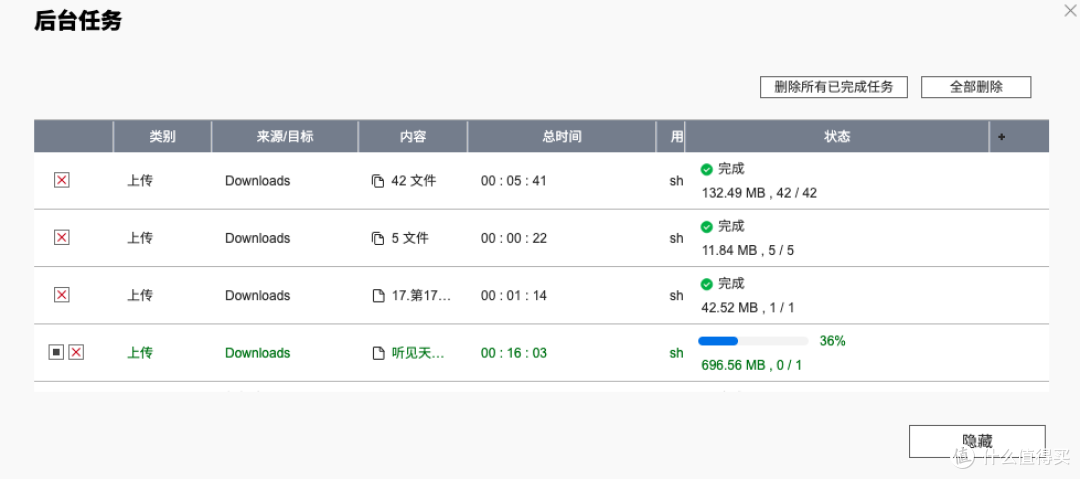The width and height of the screenshot is (1080, 479).
Task: Click the file icon beside 17.第17…
Action: coord(377,296)
